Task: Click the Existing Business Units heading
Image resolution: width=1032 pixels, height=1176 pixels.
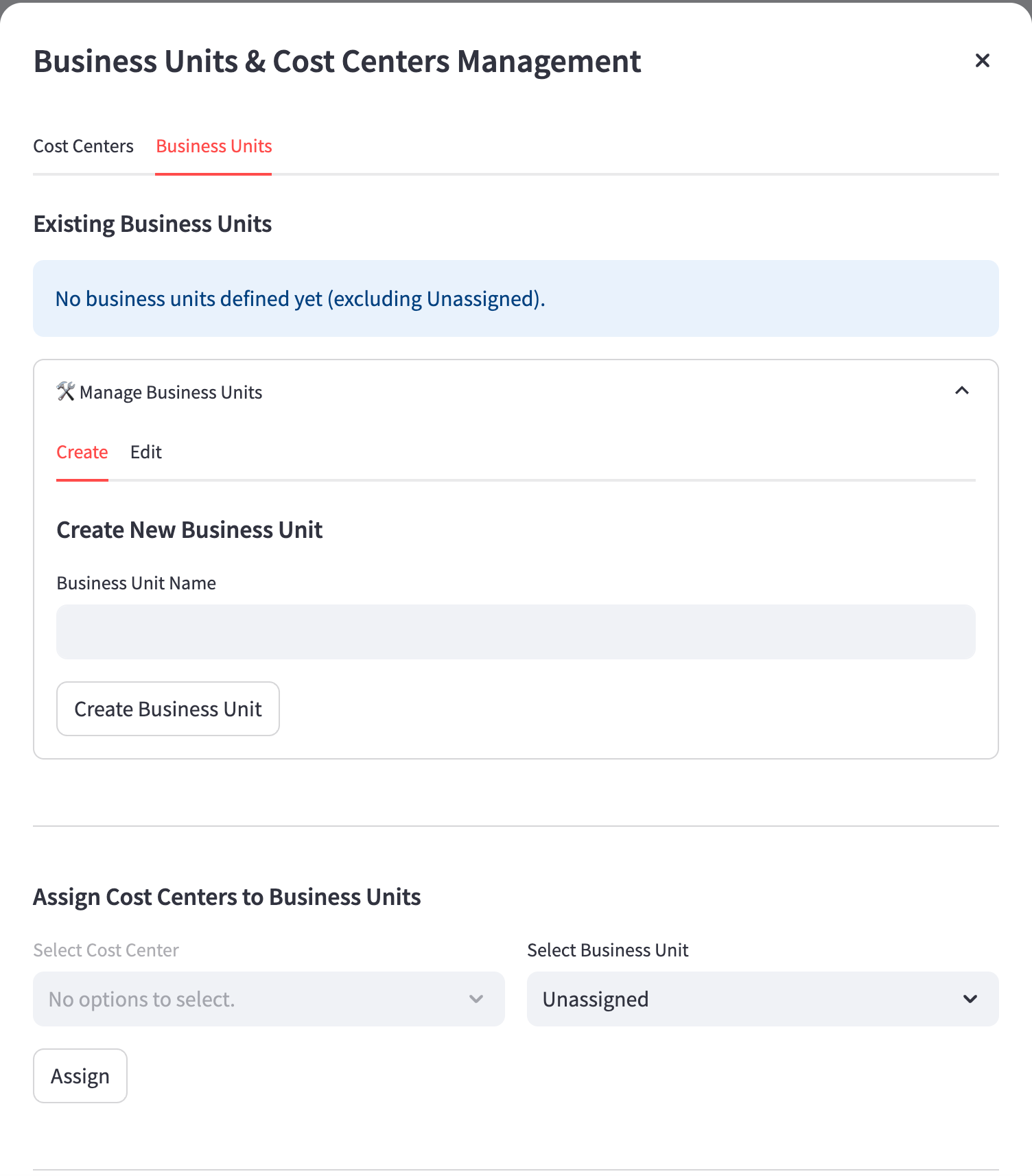Action: click(x=152, y=223)
